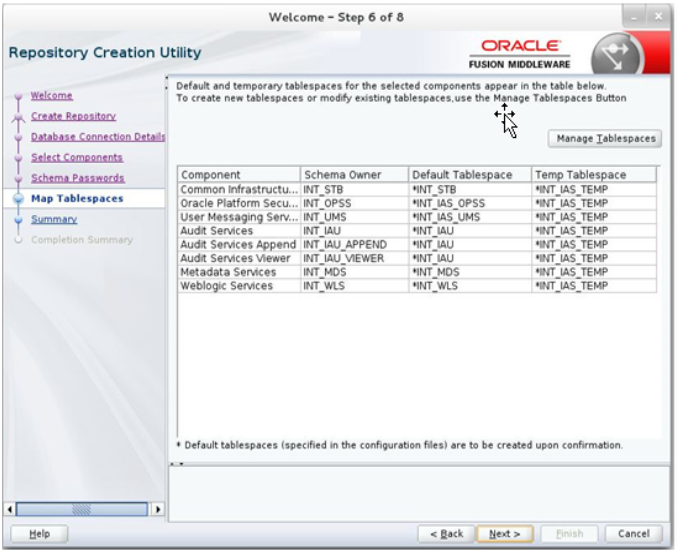Click the INT_STB schema owner cell
Image resolution: width=683 pixels, height=555 pixels.
click(354, 190)
